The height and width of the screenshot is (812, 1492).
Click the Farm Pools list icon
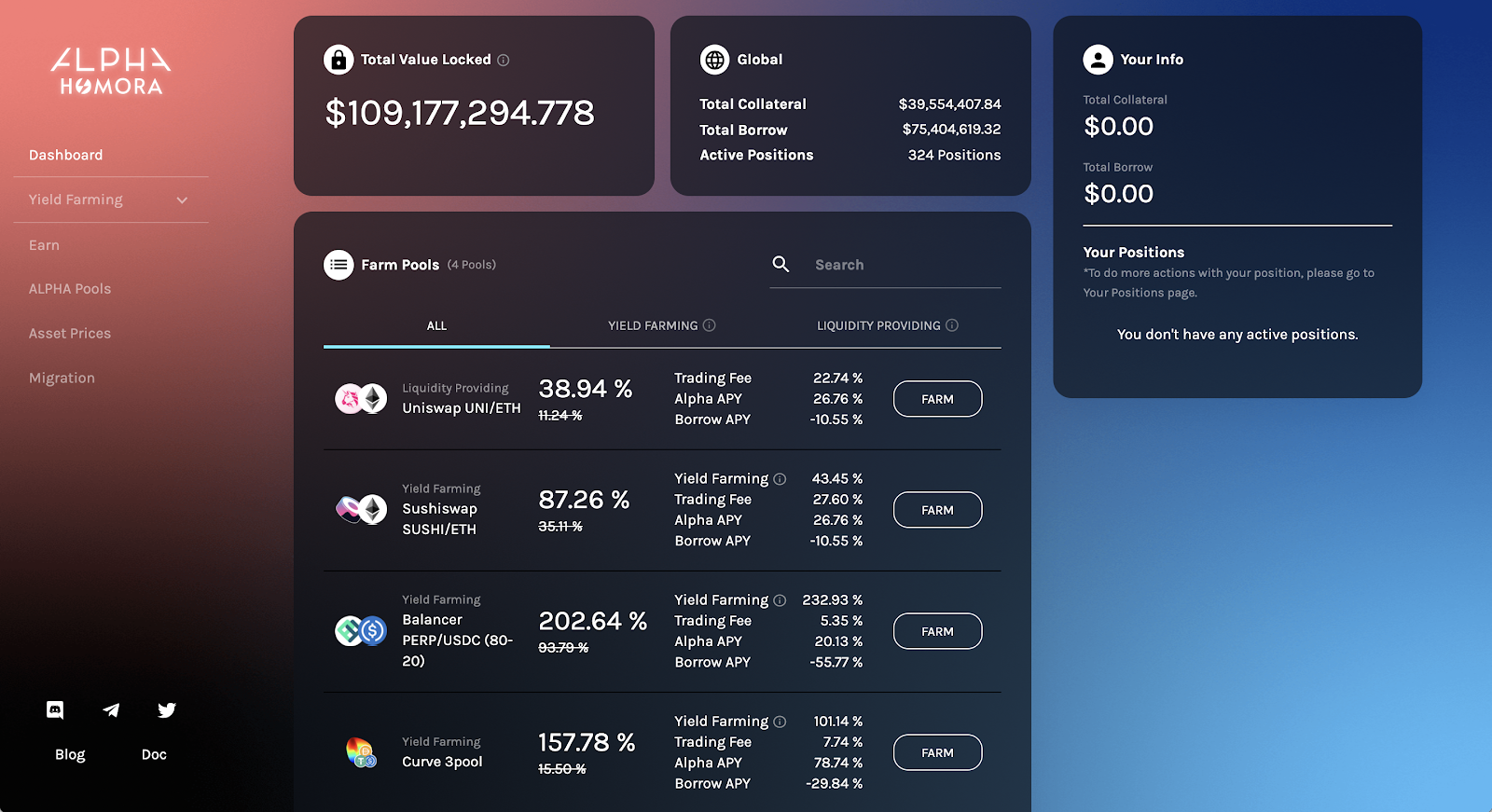(338, 265)
